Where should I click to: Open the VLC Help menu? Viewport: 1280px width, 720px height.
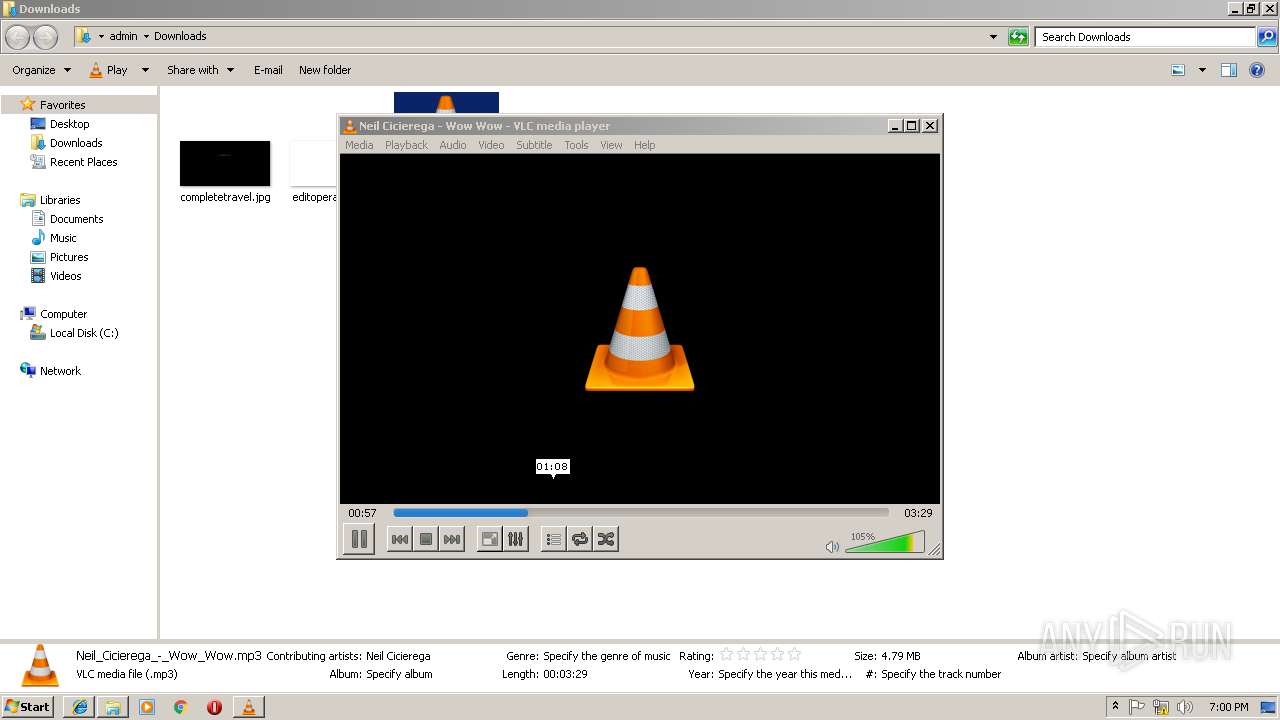(645, 145)
